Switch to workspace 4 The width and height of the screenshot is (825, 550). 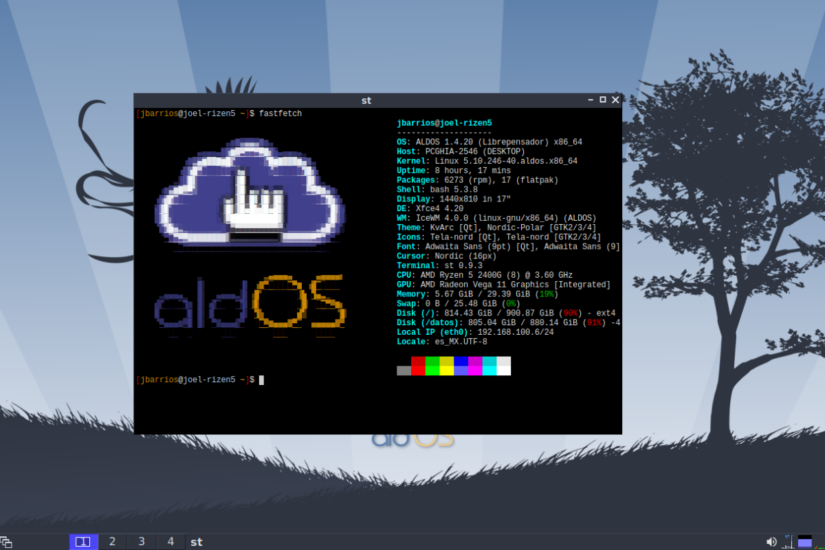[170, 542]
